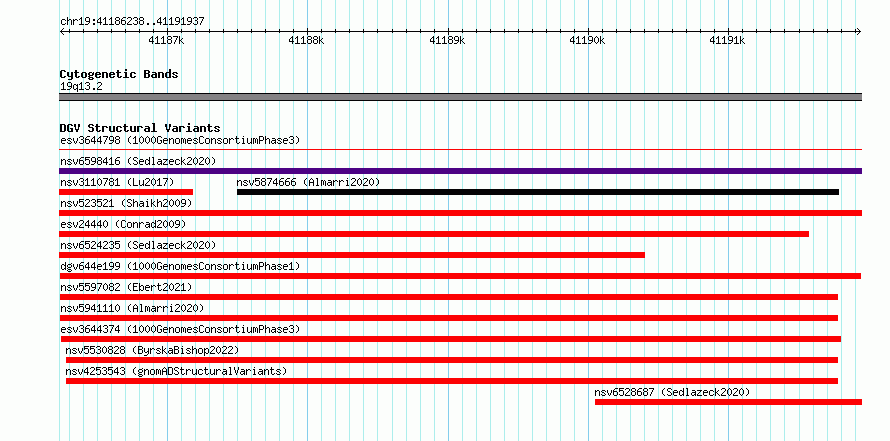Screen dimensions: 890x441
Task: Click the chr19:41186238..41191937 region label
Action: [x=132, y=22]
